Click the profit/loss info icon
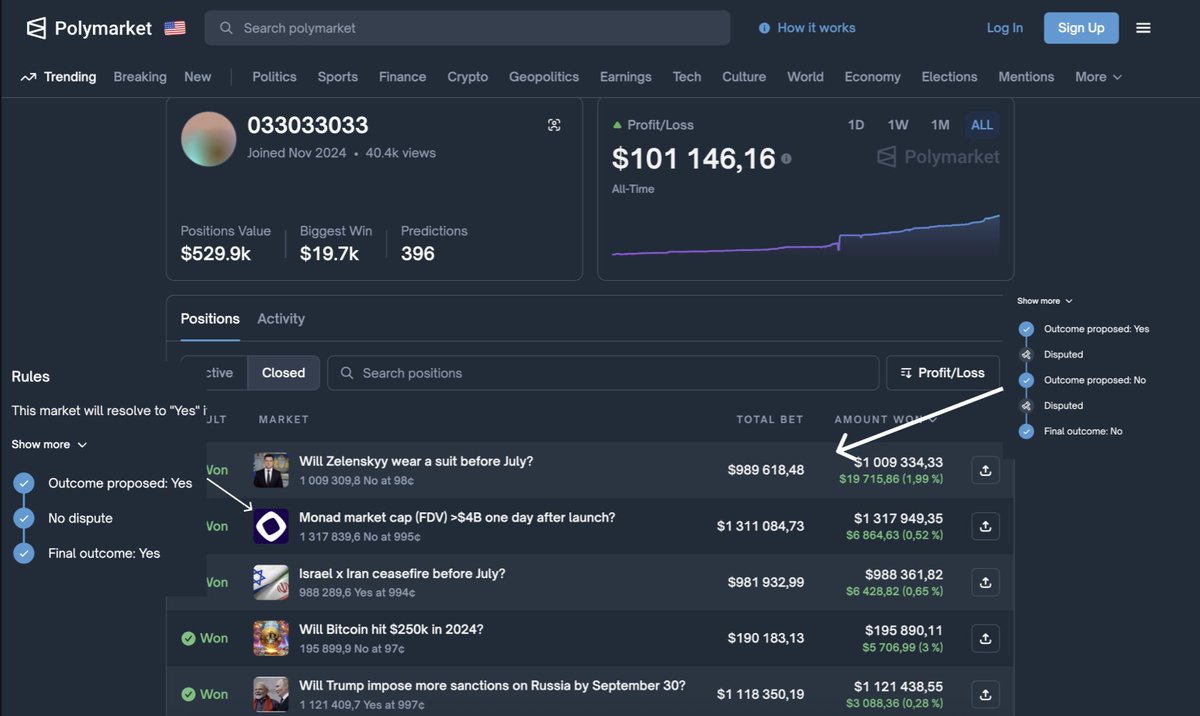This screenshot has width=1200, height=716. pos(786,159)
